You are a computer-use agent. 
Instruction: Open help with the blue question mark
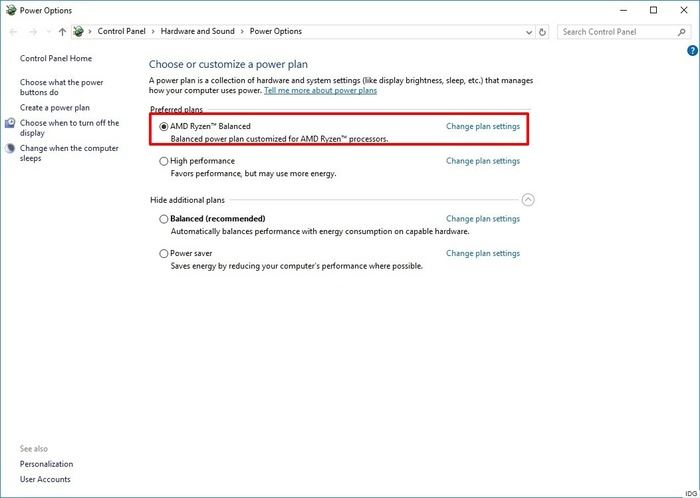692,51
